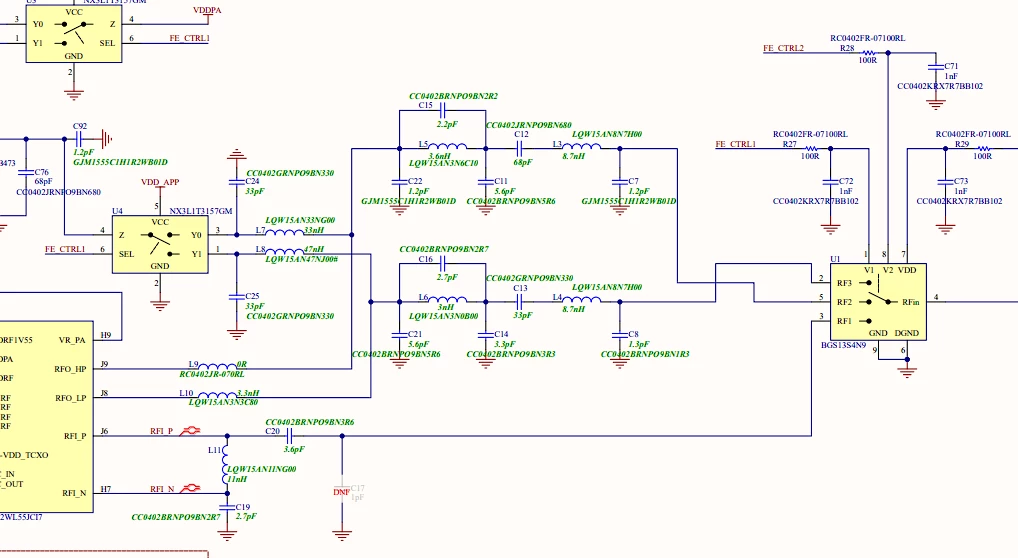Select capacitor C24 33pF symbol
This screenshot has width=1018, height=558.
tap(237, 181)
